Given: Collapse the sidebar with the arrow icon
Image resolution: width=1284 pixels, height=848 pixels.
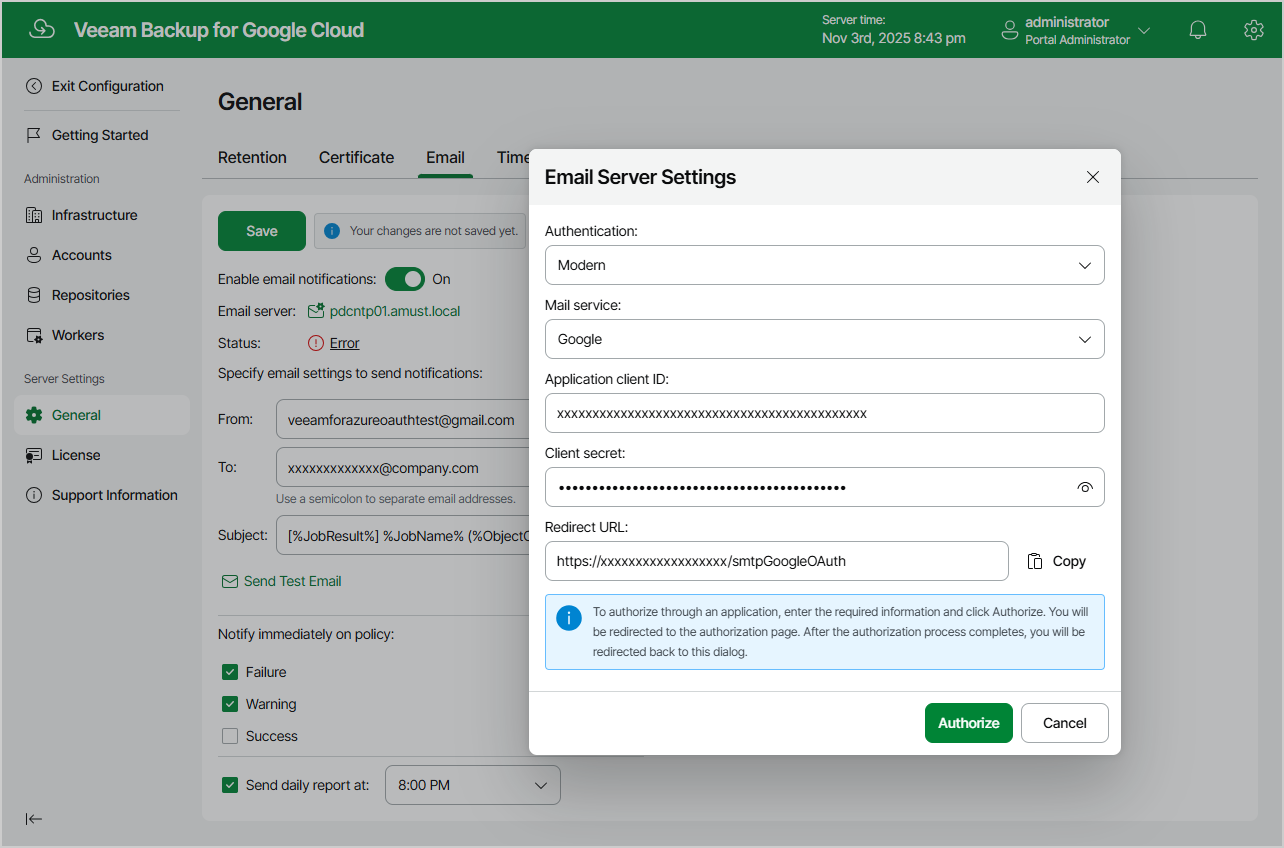Looking at the screenshot, I should click(x=34, y=819).
